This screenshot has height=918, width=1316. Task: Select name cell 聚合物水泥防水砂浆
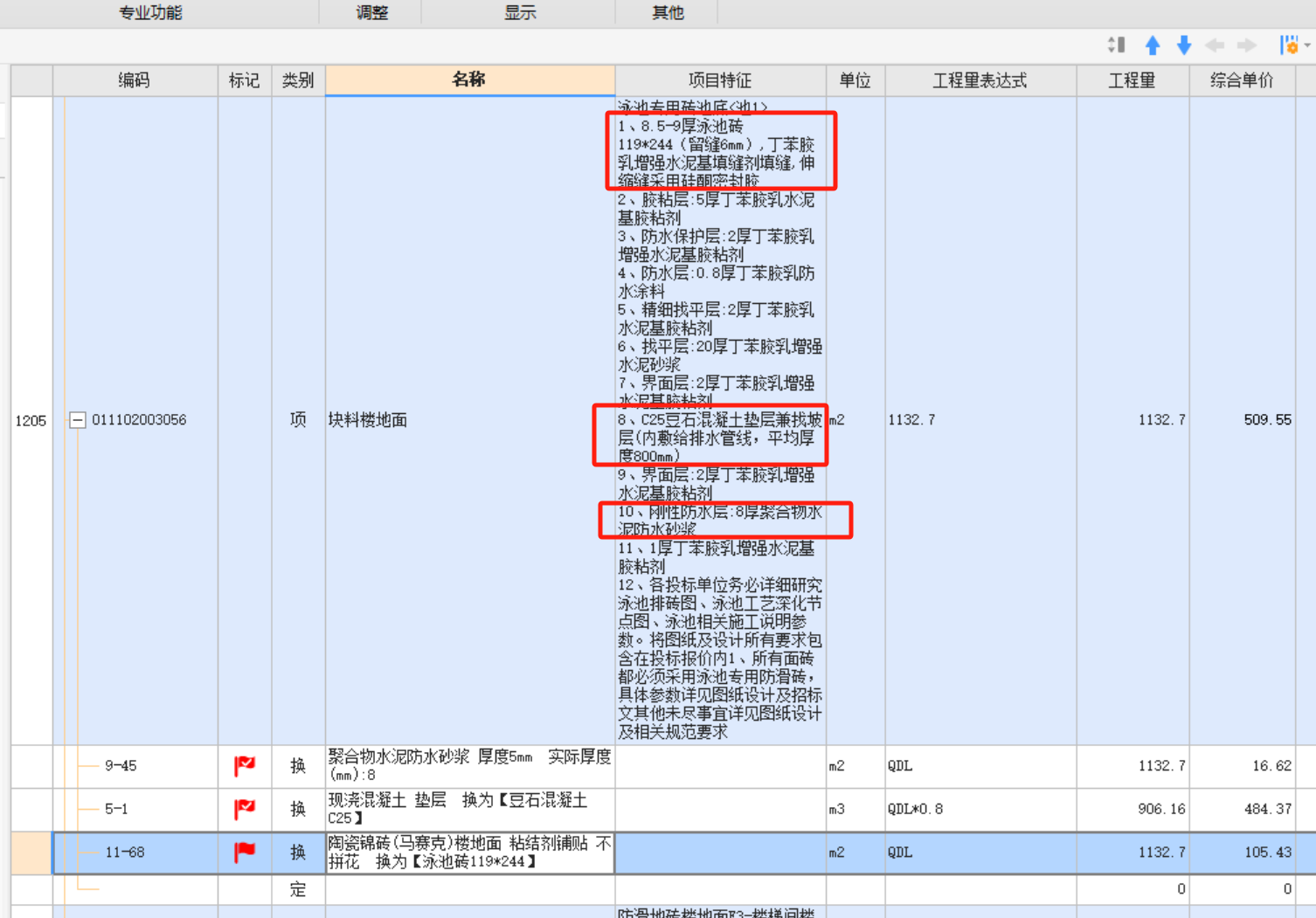tap(470, 766)
